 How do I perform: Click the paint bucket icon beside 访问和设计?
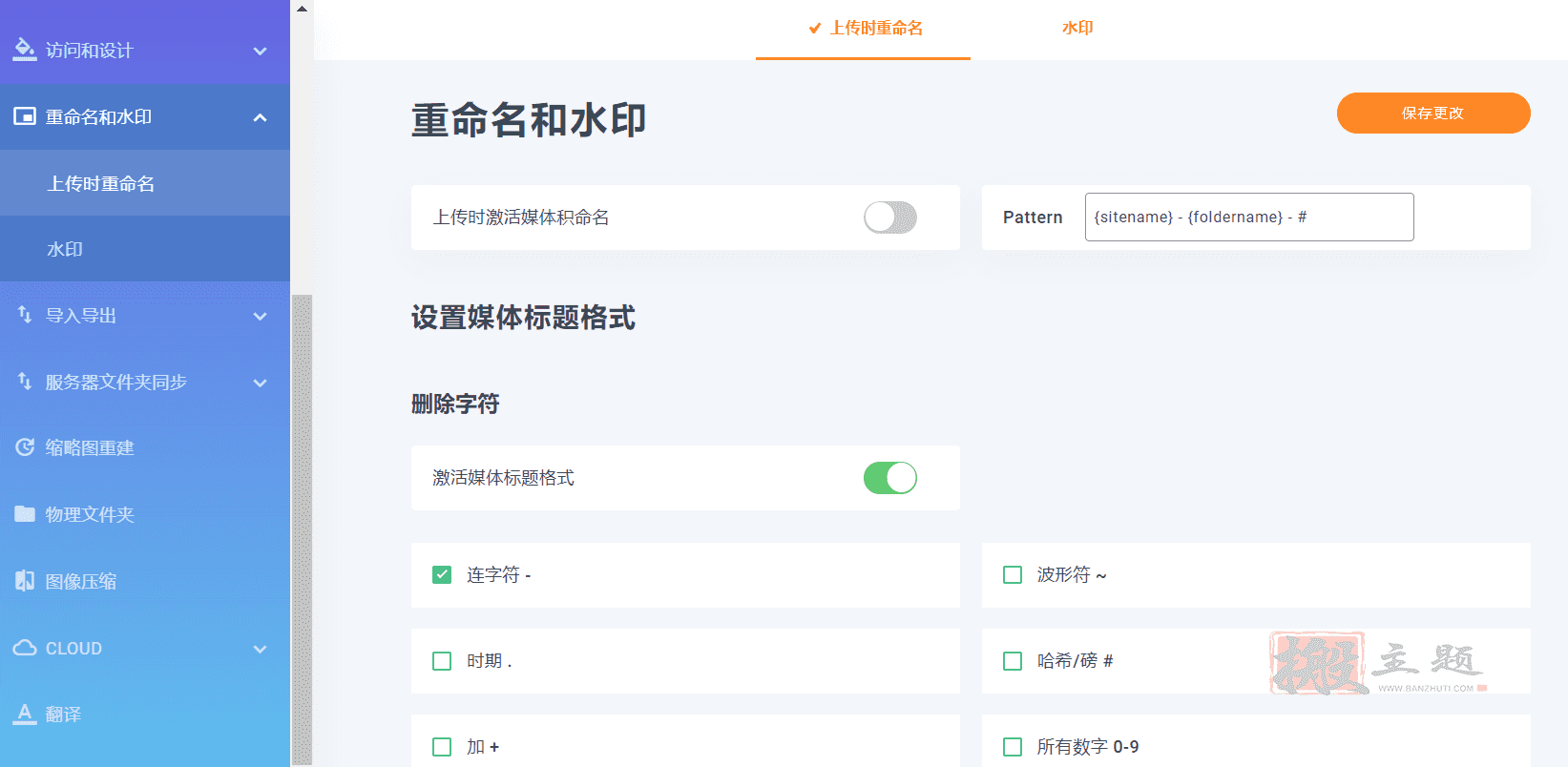coord(25,50)
